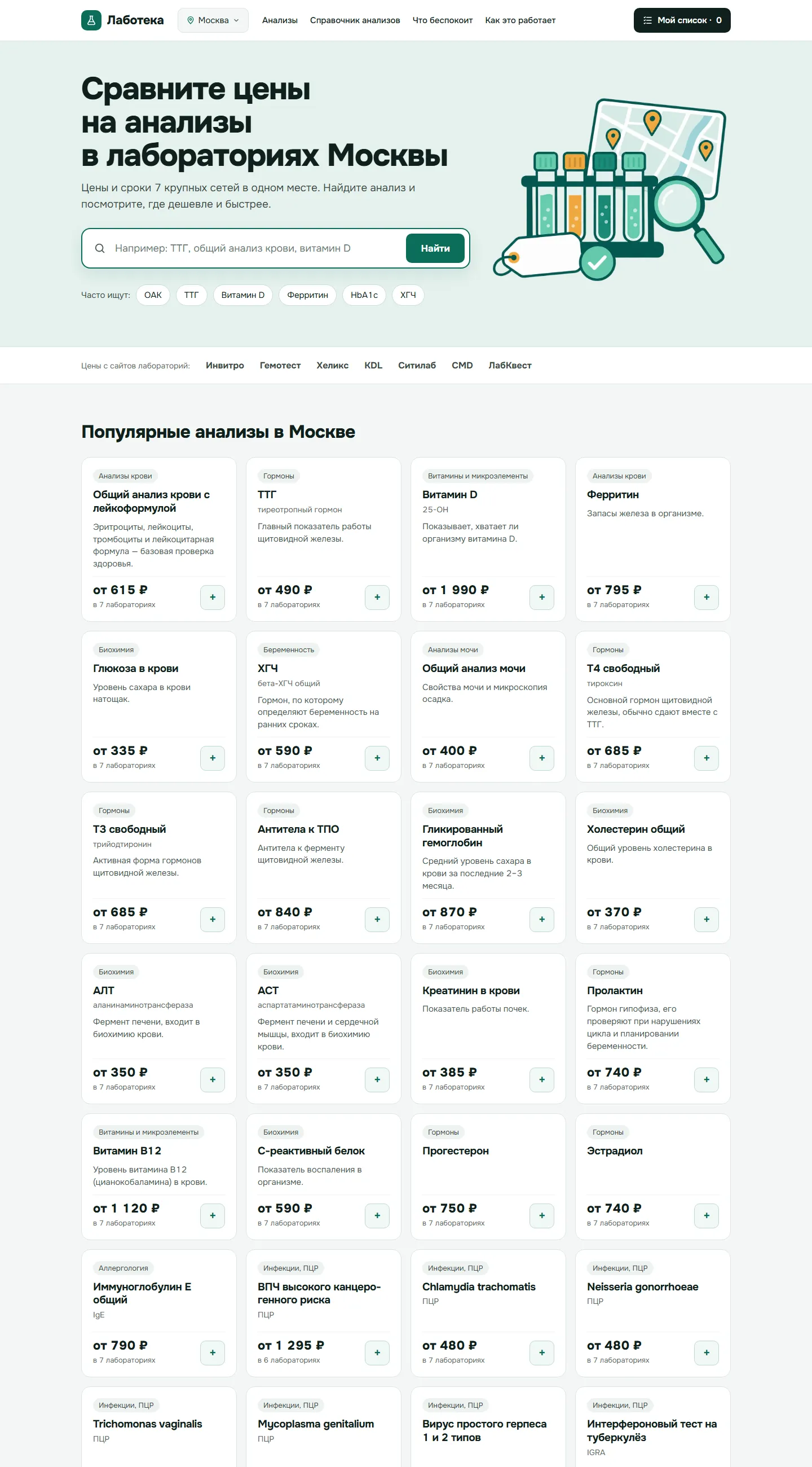Add АЛТ card with plus icon

213,1080
